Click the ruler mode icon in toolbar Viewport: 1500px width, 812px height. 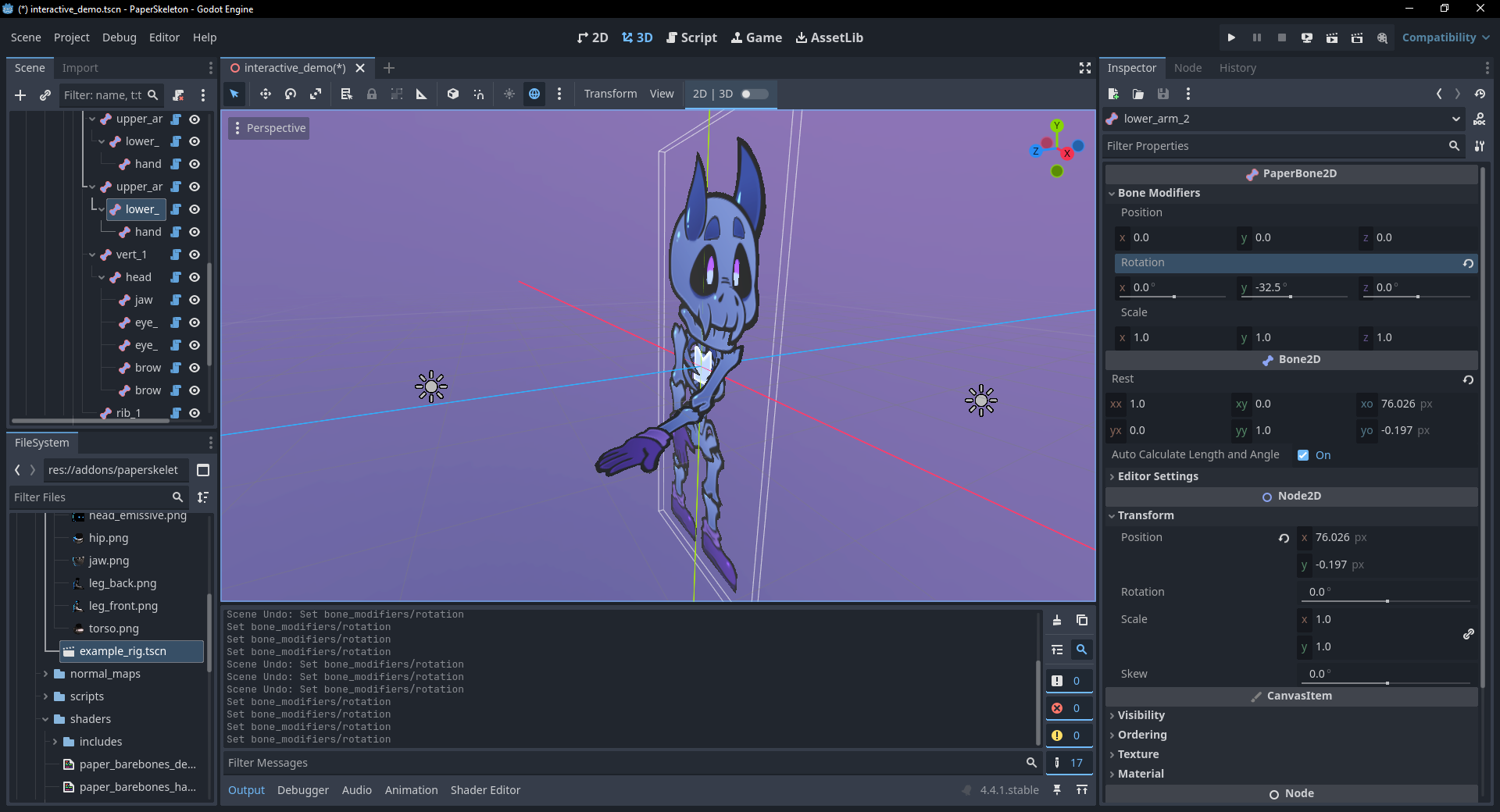coord(422,94)
